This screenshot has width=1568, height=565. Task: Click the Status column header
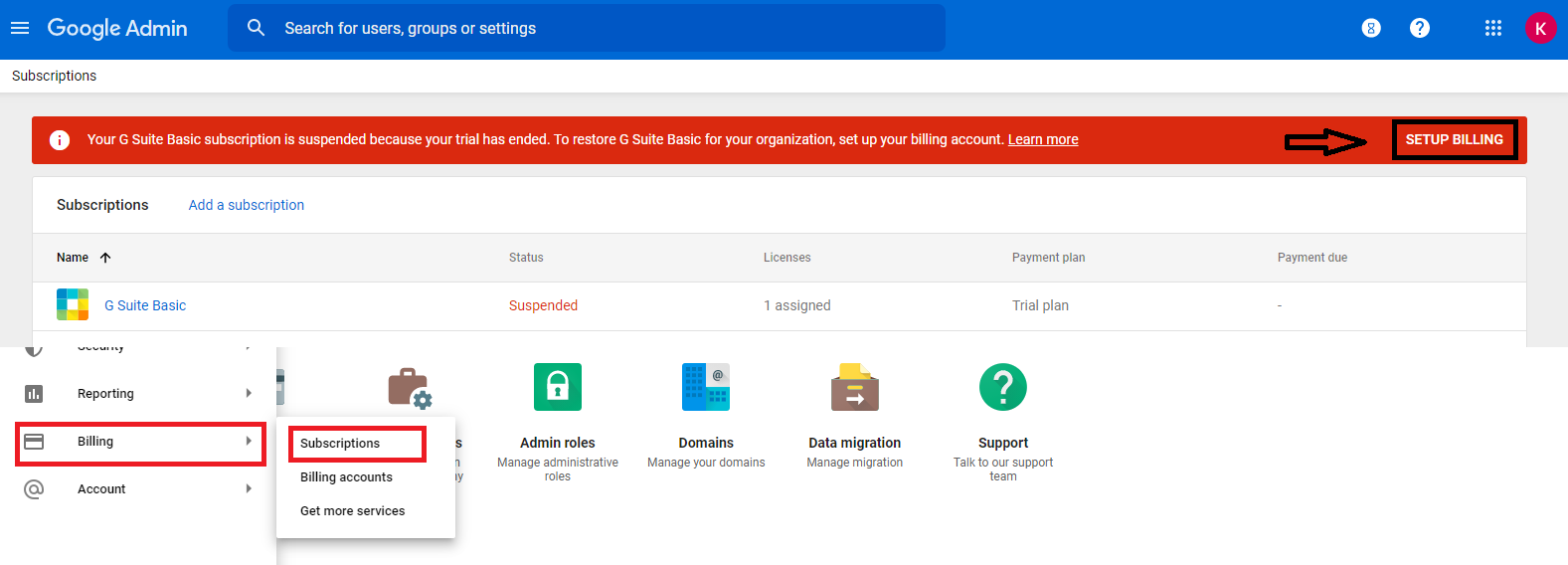point(526,258)
